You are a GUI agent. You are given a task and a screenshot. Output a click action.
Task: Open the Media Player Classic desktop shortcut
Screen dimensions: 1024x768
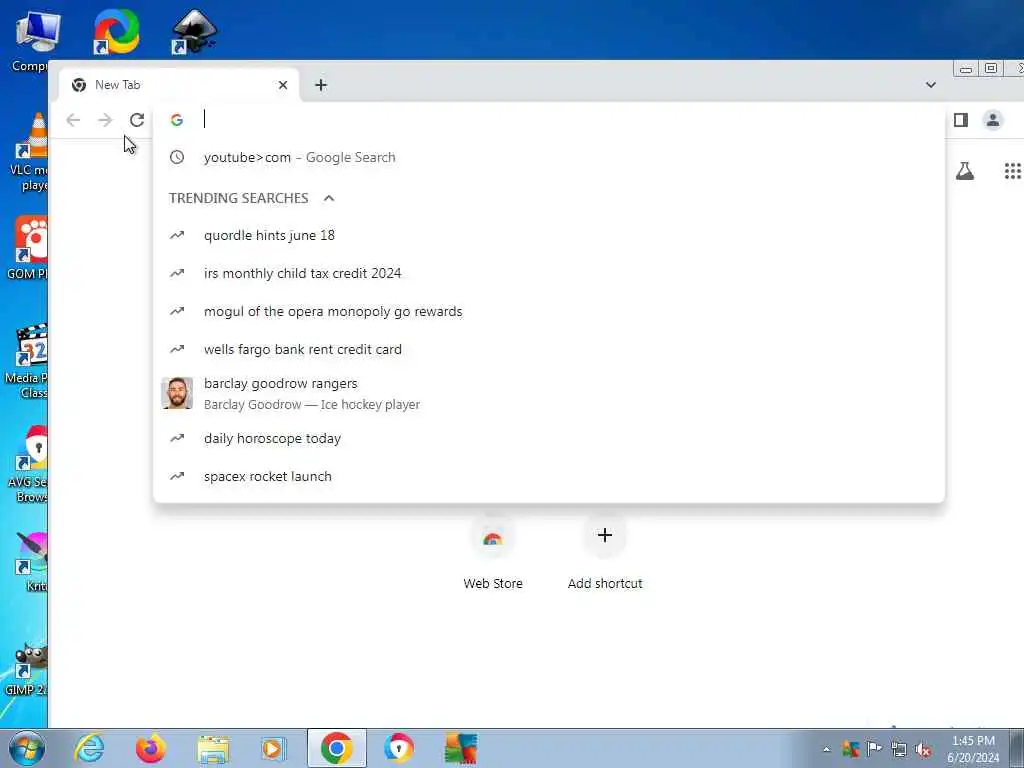[26, 360]
